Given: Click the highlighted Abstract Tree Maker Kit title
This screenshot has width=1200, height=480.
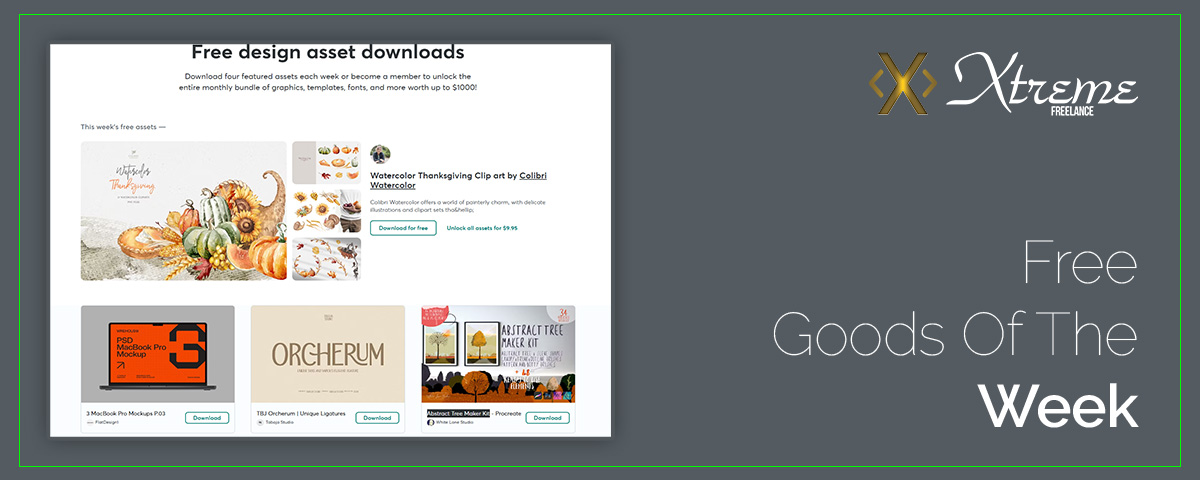Looking at the screenshot, I should pyautogui.click(x=458, y=413).
